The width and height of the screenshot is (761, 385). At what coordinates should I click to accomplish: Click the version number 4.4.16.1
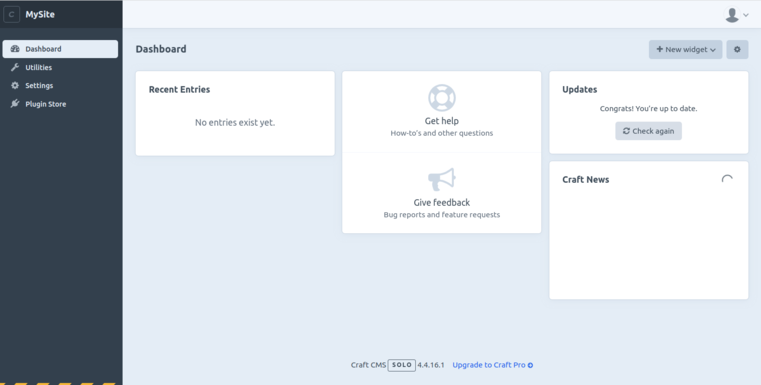click(x=430, y=365)
